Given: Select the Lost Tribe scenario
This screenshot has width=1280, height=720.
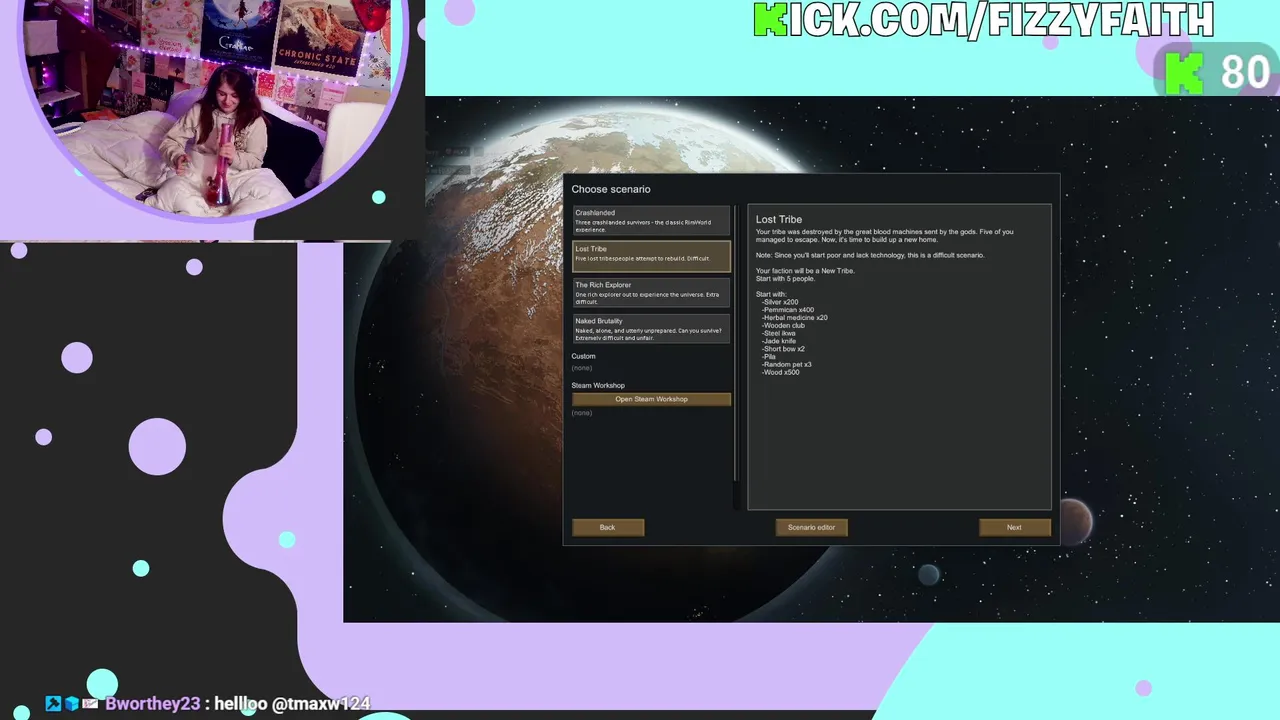Looking at the screenshot, I should click(x=651, y=256).
